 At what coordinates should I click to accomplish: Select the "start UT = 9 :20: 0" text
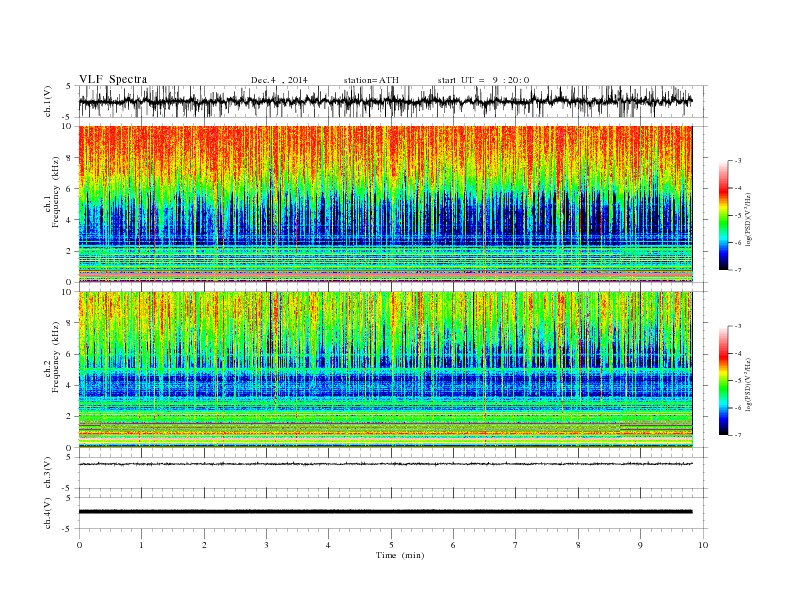click(483, 80)
